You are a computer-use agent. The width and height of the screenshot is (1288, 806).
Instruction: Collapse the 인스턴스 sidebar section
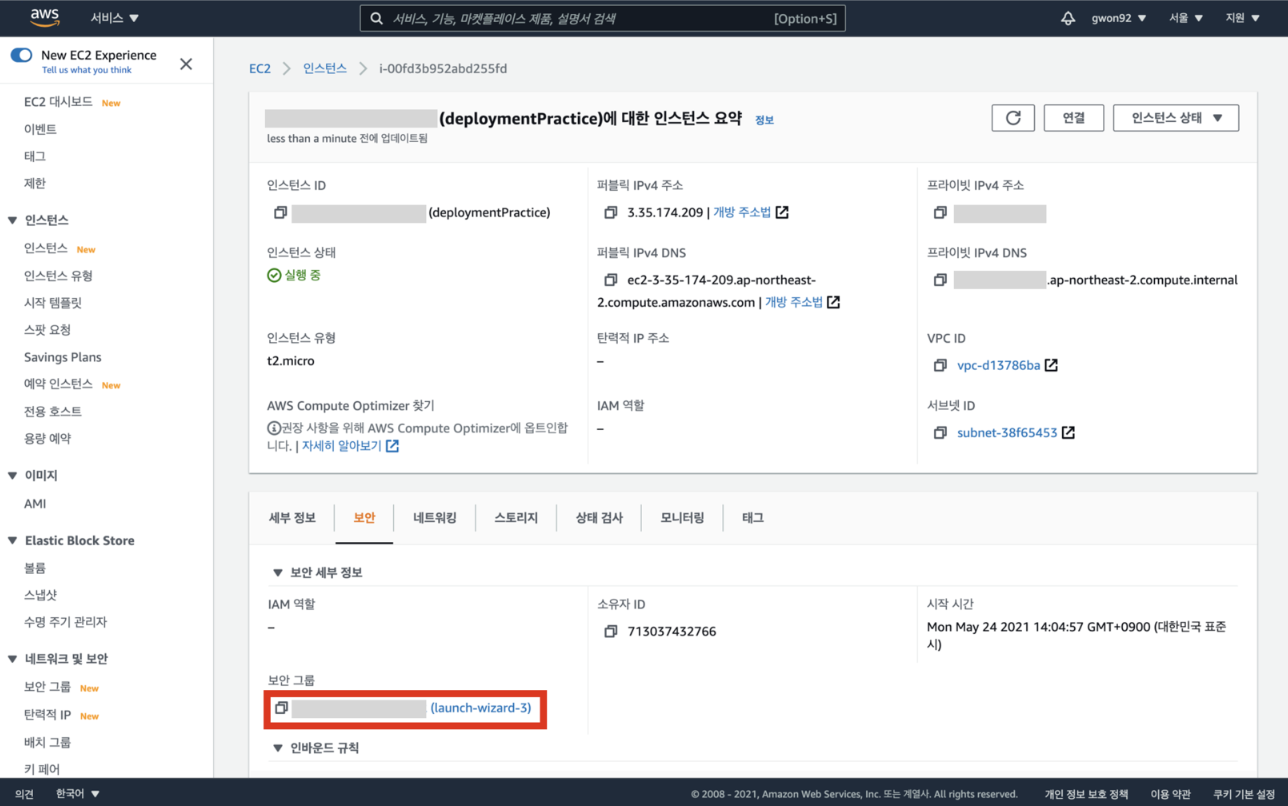[13, 221]
